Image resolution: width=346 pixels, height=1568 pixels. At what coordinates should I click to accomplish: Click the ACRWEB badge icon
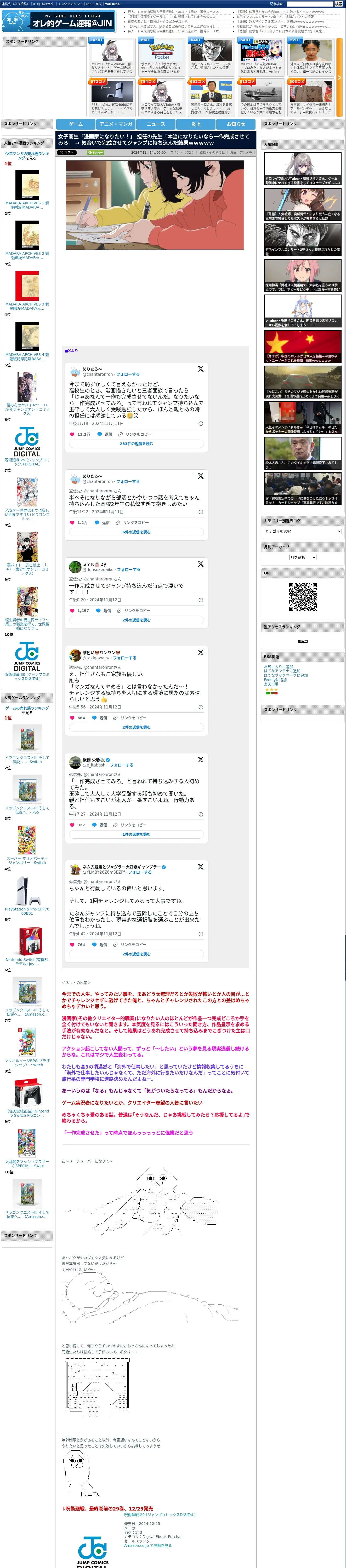coord(303,641)
